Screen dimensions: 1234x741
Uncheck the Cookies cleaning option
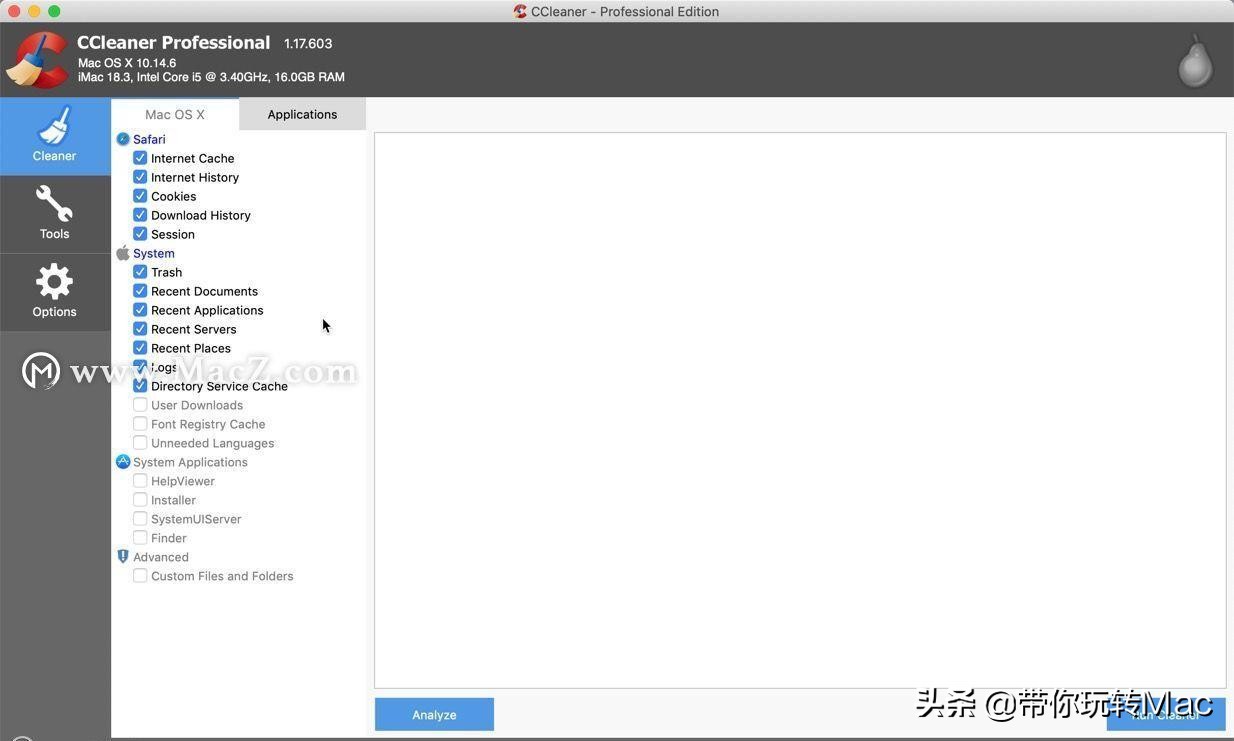point(140,195)
